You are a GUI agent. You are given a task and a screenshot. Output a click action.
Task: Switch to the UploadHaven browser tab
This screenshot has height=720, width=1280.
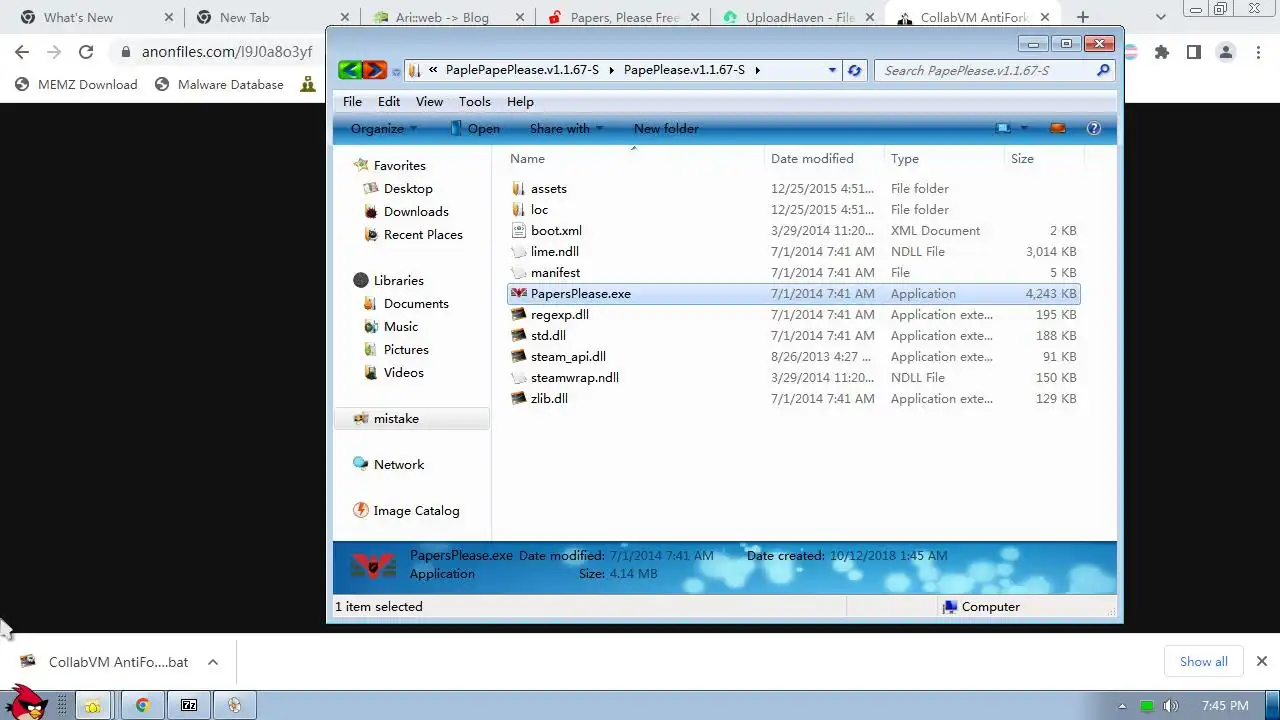(800, 17)
